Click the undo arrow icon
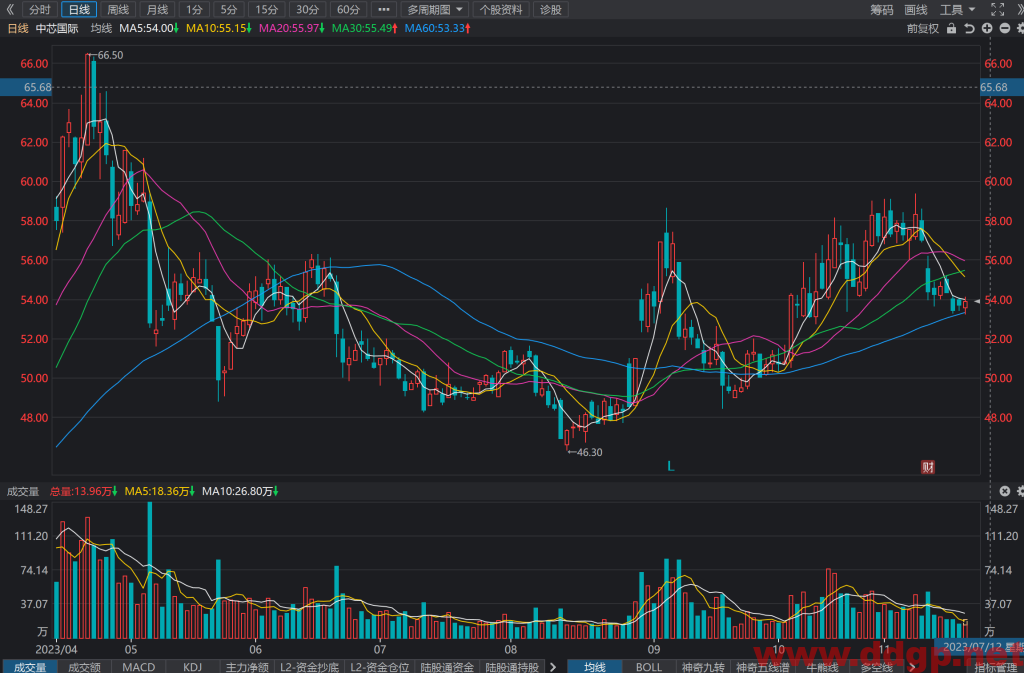Viewport: 1024px width, 673px height. pos(969,29)
